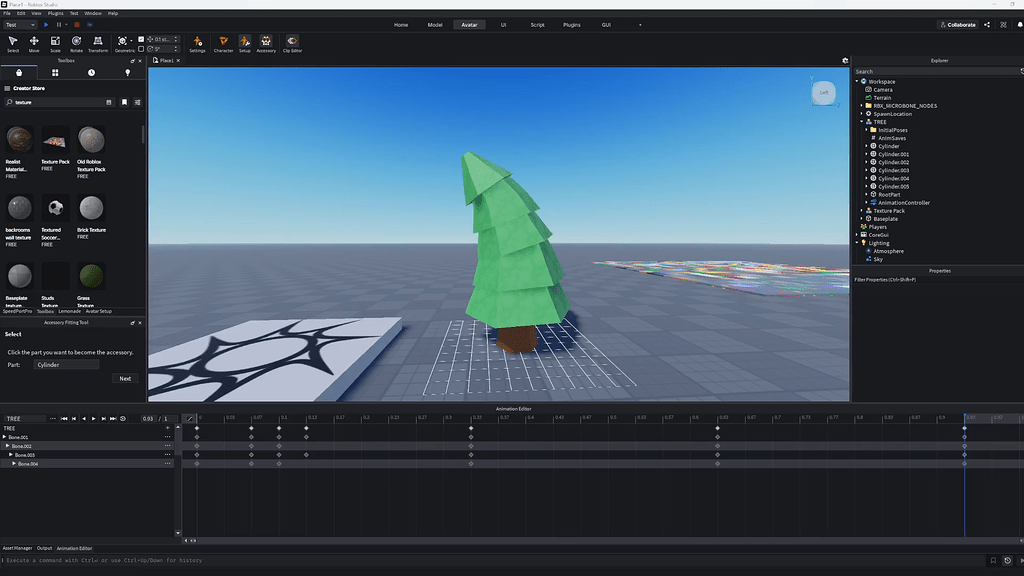This screenshot has width=1024, height=576.
Task: Click the view selector cube labeled Left
Action: [824, 93]
